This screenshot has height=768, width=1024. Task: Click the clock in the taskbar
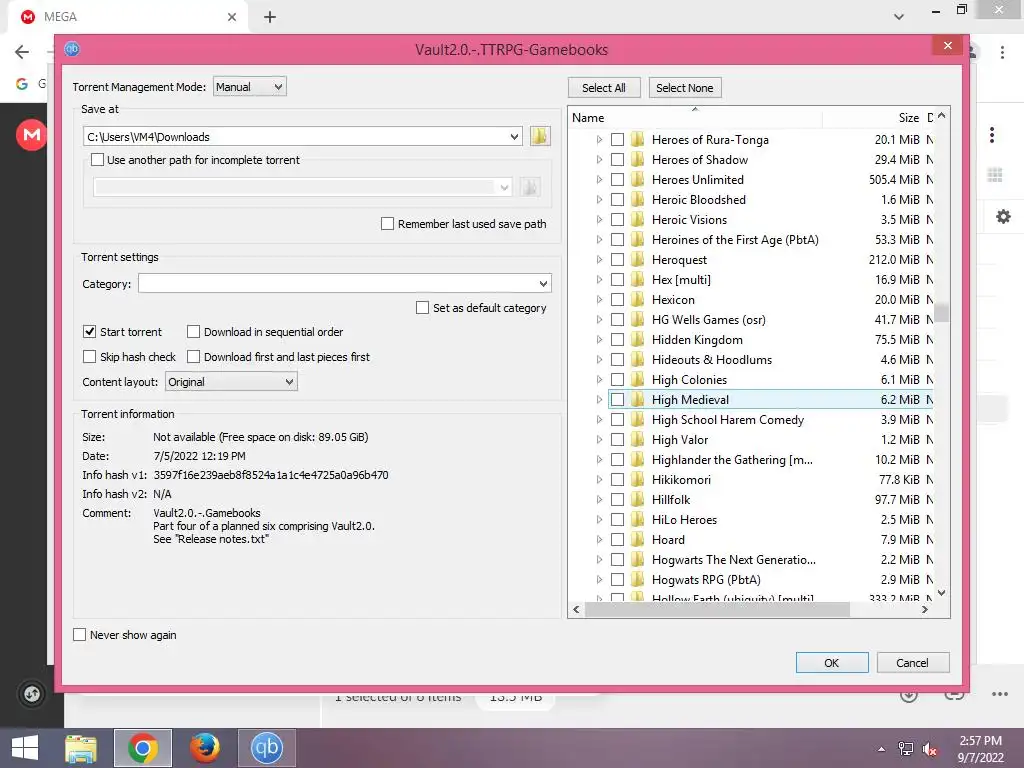[x=980, y=748]
